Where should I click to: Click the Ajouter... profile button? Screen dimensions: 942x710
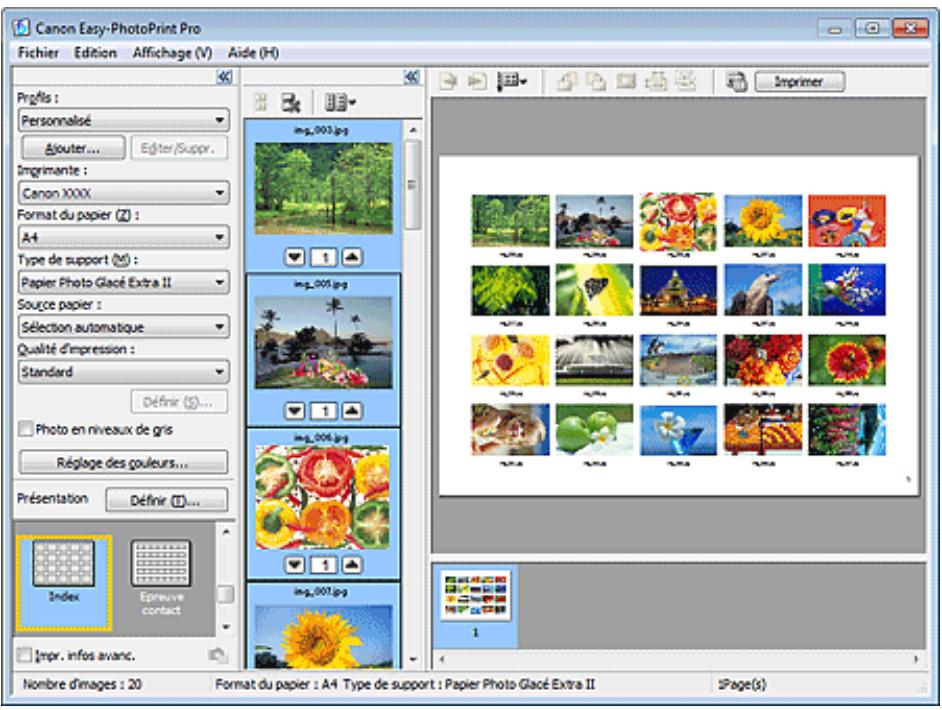pyautogui.click(x=73, y=148)
